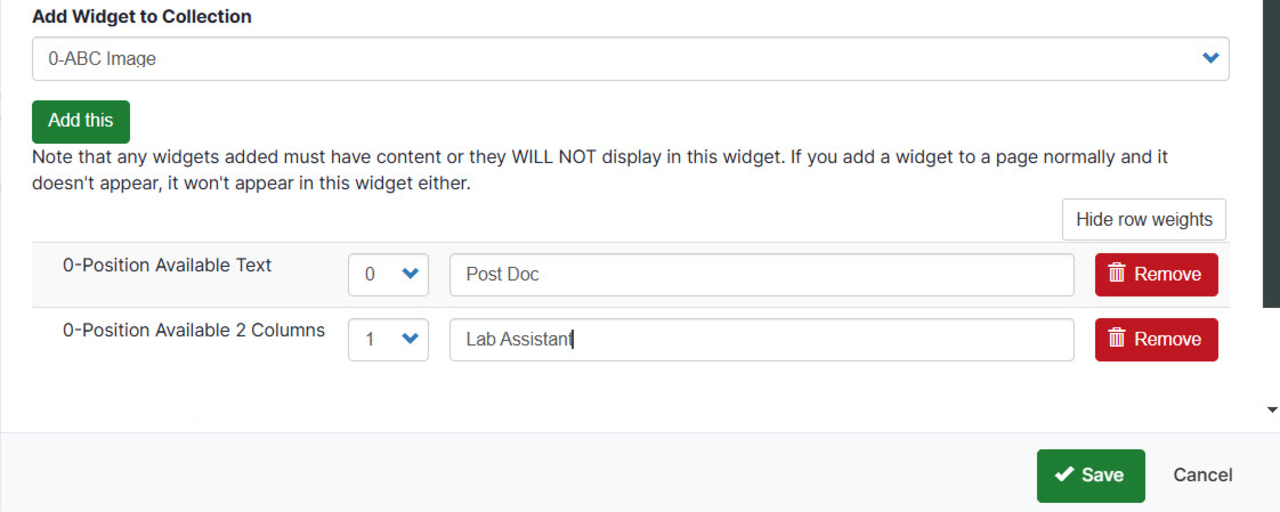Focus the Post Doc title field
1280x512 pixels.
click(x=761, y=274)
